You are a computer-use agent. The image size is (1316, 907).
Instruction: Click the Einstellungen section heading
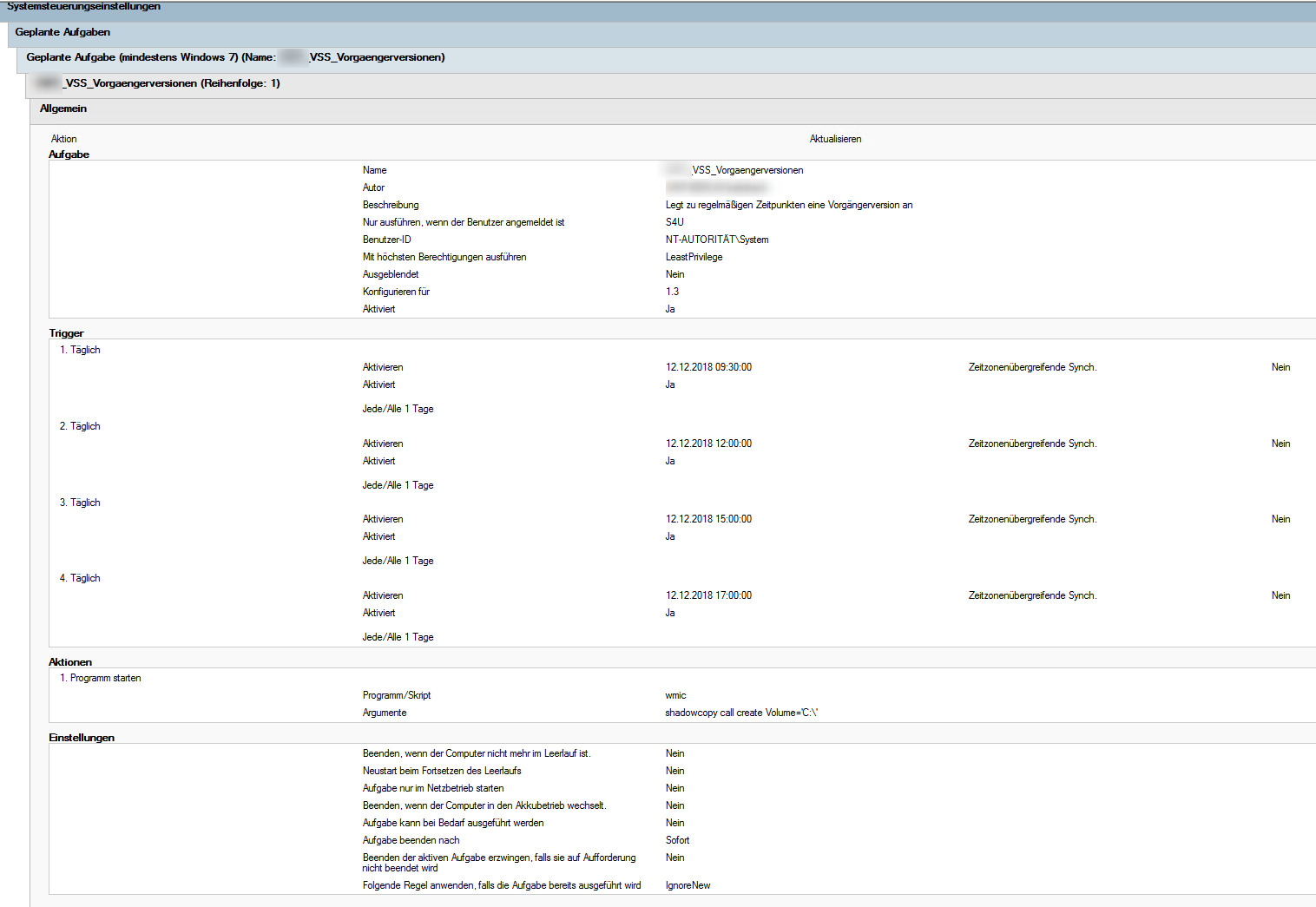coord(82,738)
